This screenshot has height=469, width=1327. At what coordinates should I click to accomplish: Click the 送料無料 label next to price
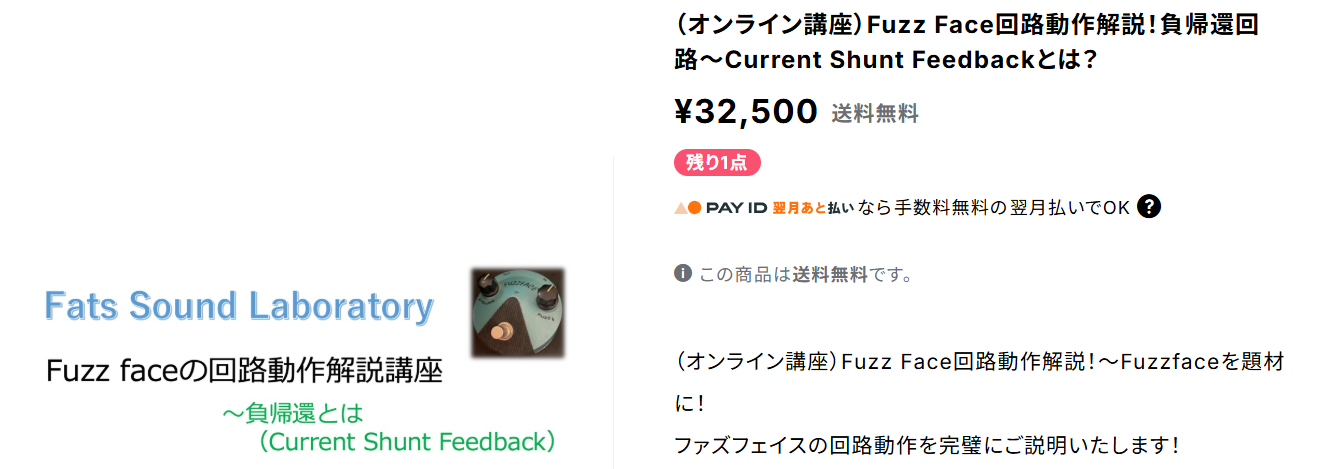tap(875, 114)
